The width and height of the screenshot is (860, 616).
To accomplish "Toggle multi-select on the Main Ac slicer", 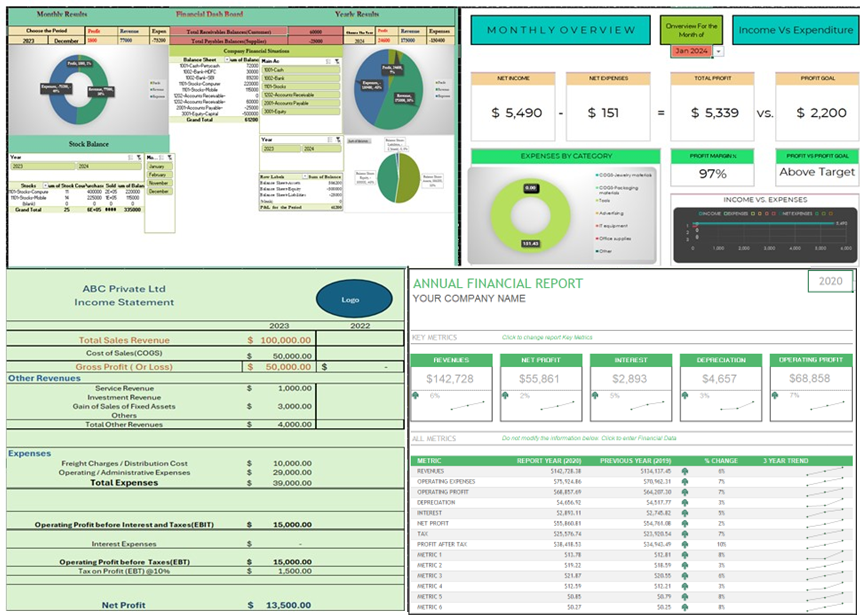I will point(329,61).
